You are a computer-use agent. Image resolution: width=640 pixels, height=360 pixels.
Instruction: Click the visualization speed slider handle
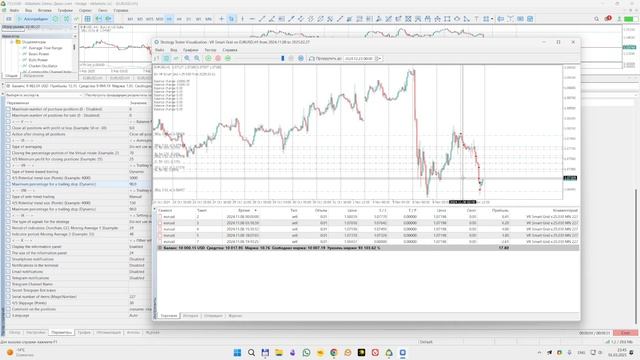282,58
